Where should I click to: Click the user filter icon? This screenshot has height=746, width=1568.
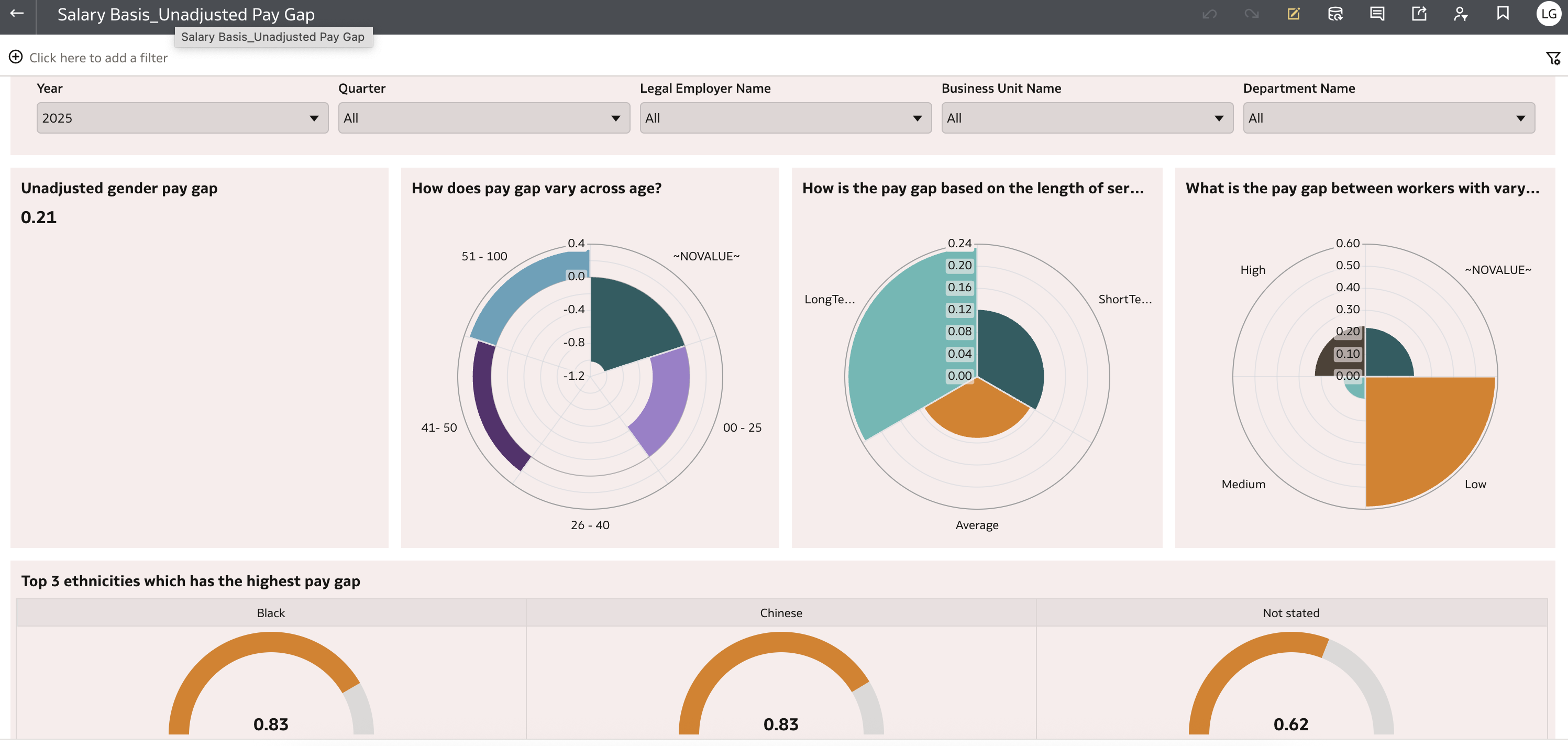coord(1460,14)
